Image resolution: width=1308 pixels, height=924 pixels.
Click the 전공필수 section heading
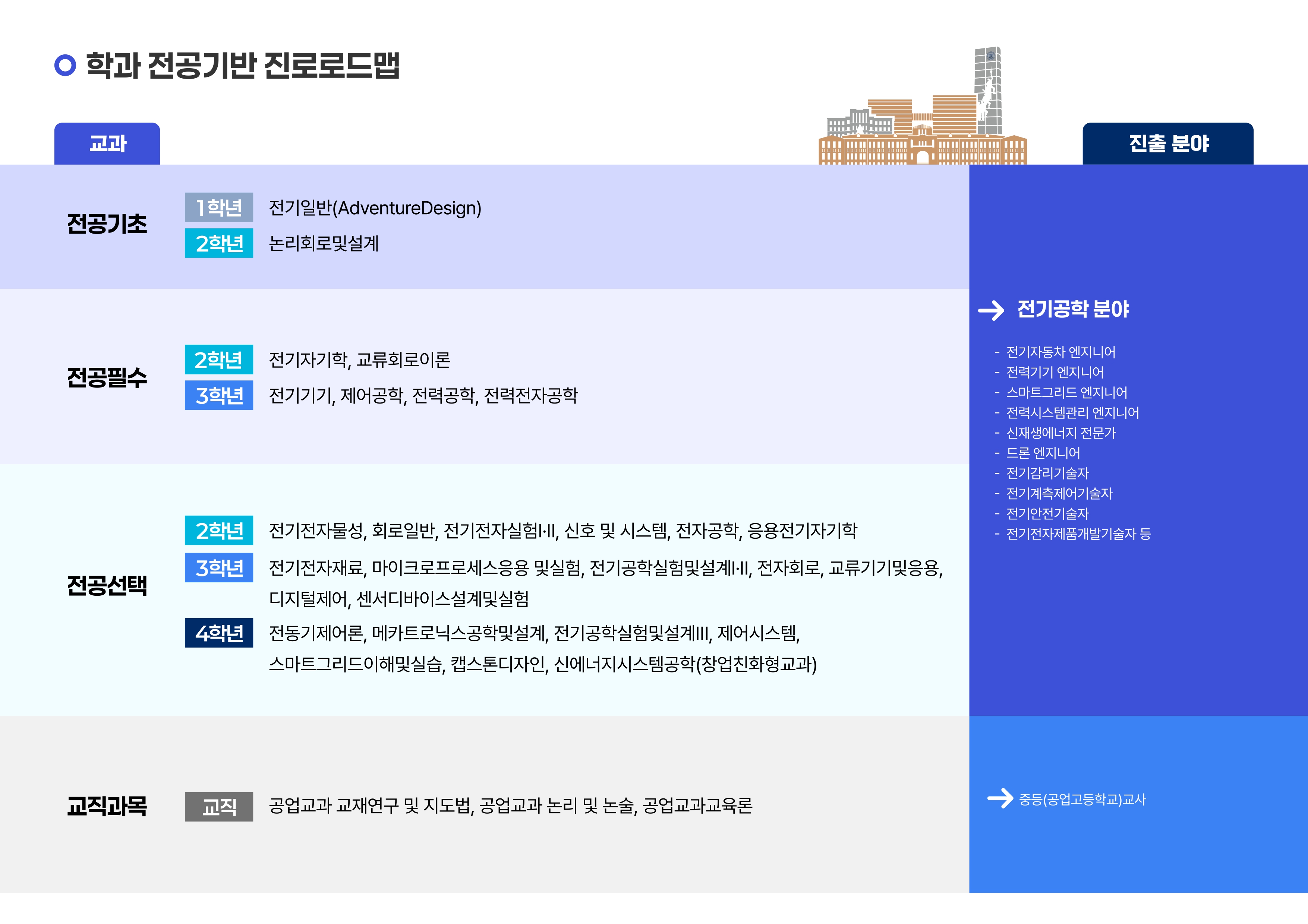click(107, 377)
